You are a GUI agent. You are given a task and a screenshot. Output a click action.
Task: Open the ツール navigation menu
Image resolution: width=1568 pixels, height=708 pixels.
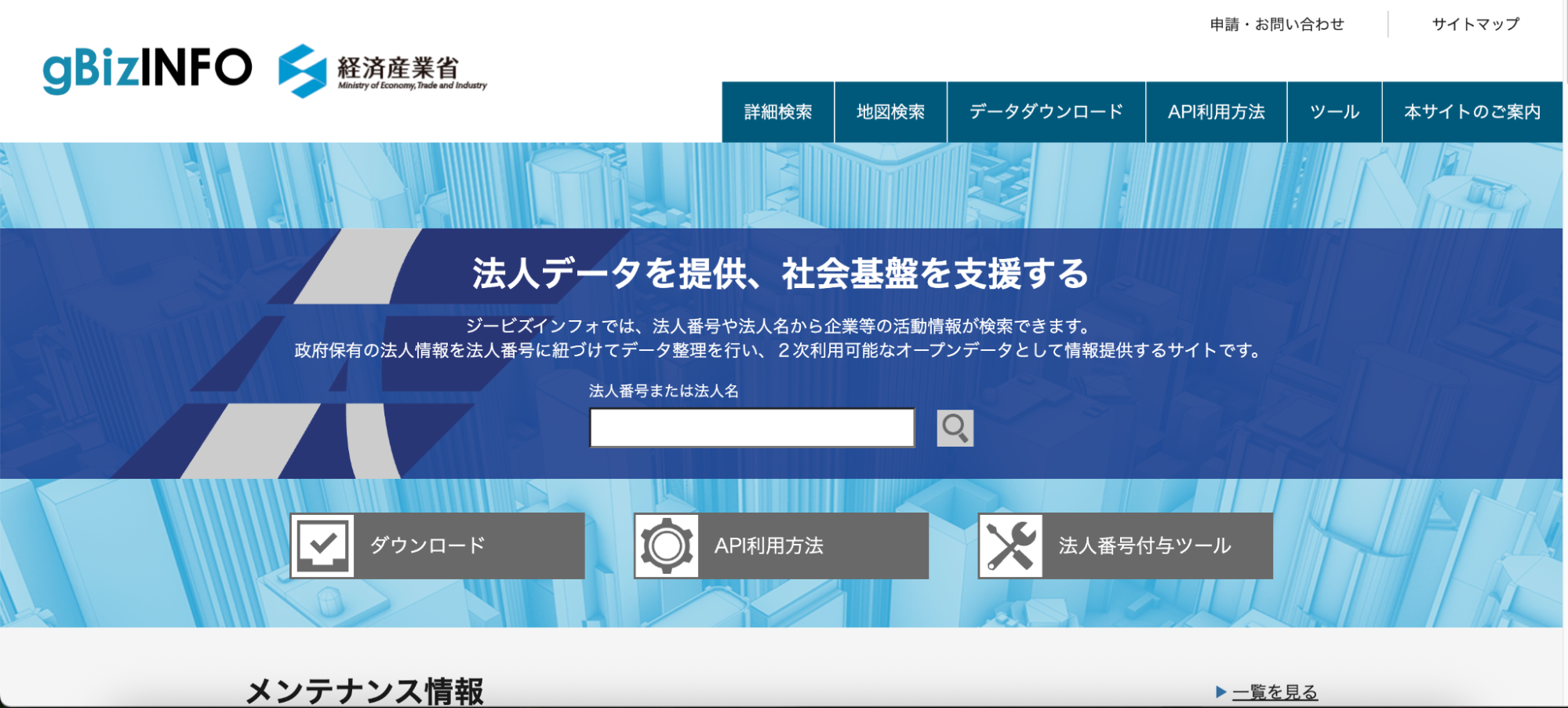click(x=1334, y=111)
